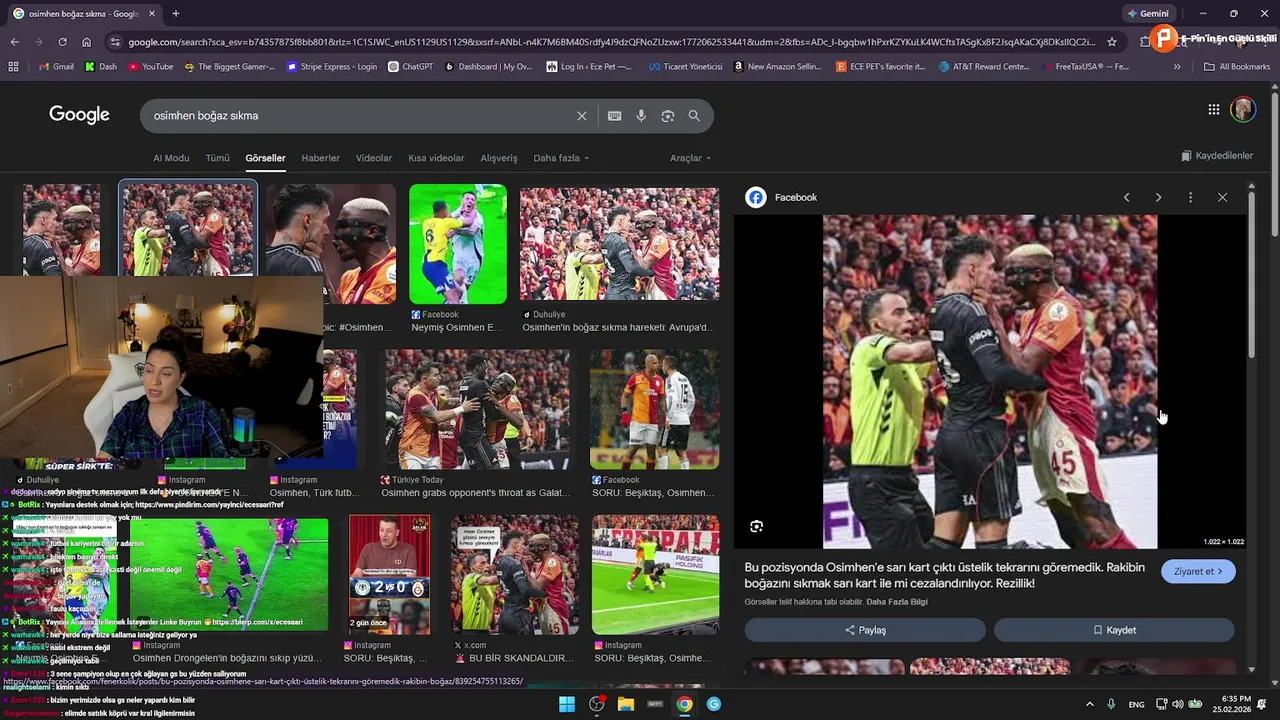Expand hidden system tray icons

pyautogui.click(x=1090, y=704)
